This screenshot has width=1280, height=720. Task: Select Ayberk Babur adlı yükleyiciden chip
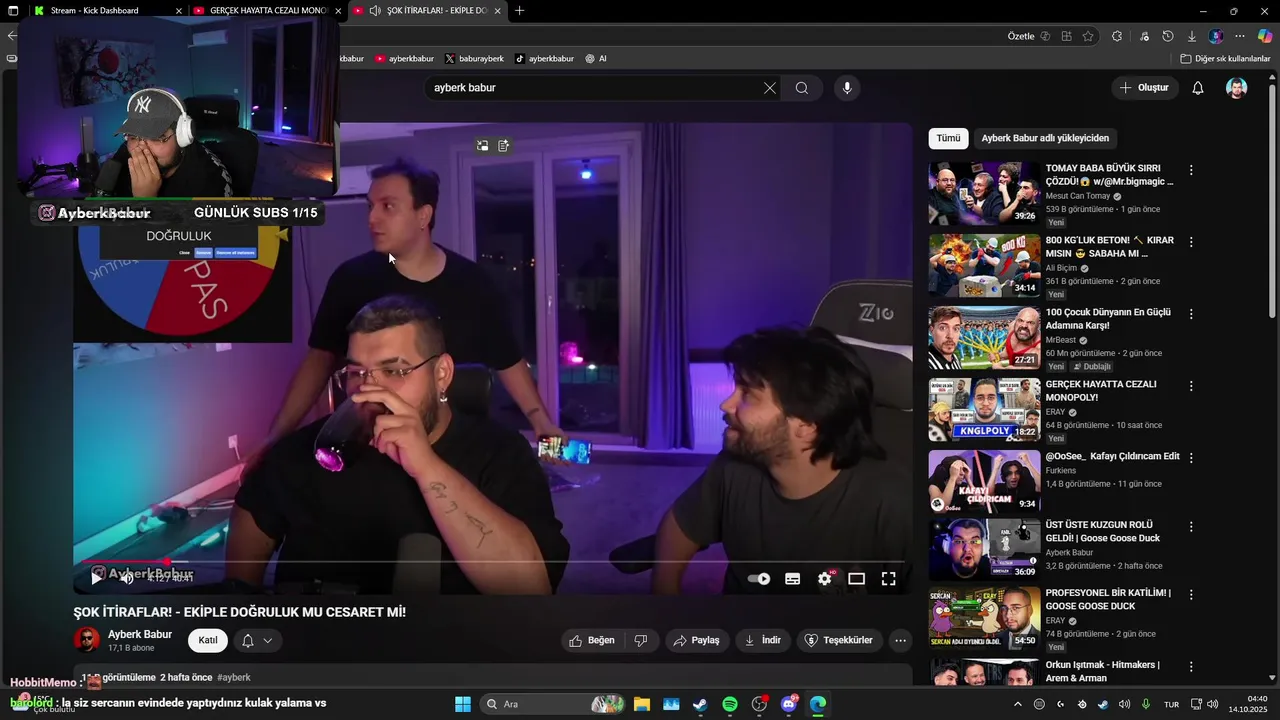click(1045, 138)
